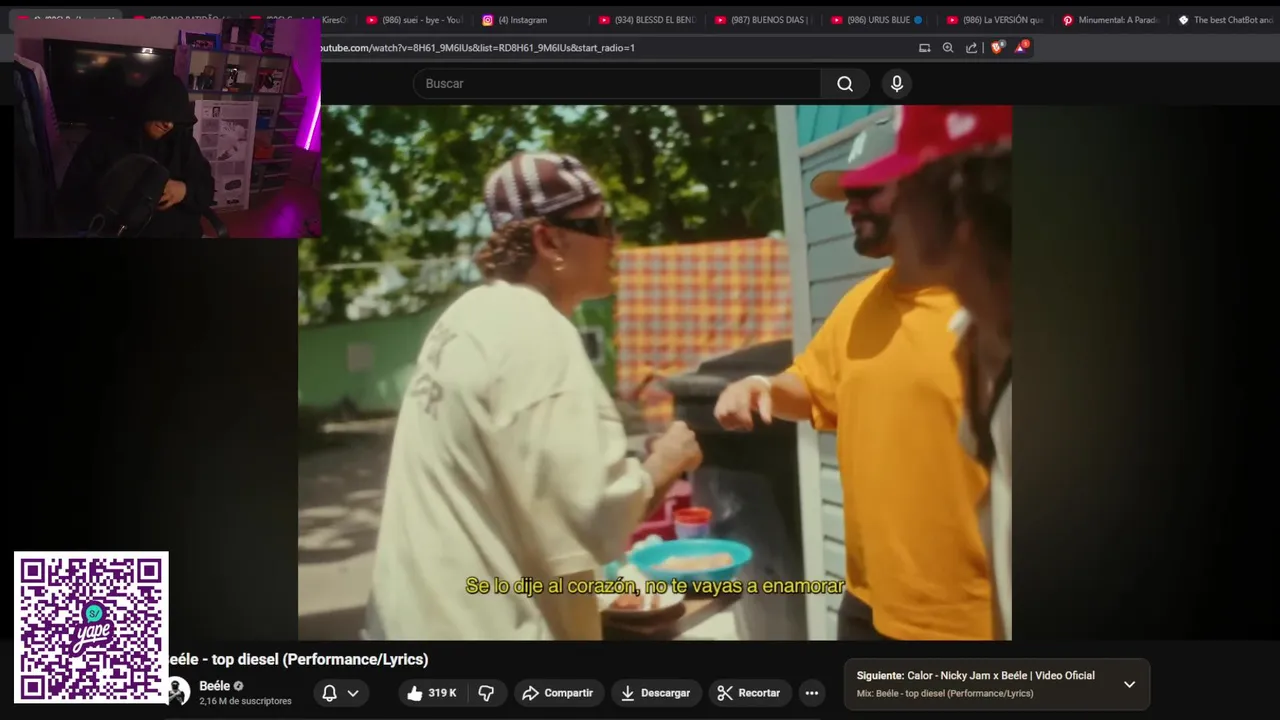Switch to The best ChatBot tab
The height and width of the screenshot is (720, 1280).
click(x=1225, y=20)
